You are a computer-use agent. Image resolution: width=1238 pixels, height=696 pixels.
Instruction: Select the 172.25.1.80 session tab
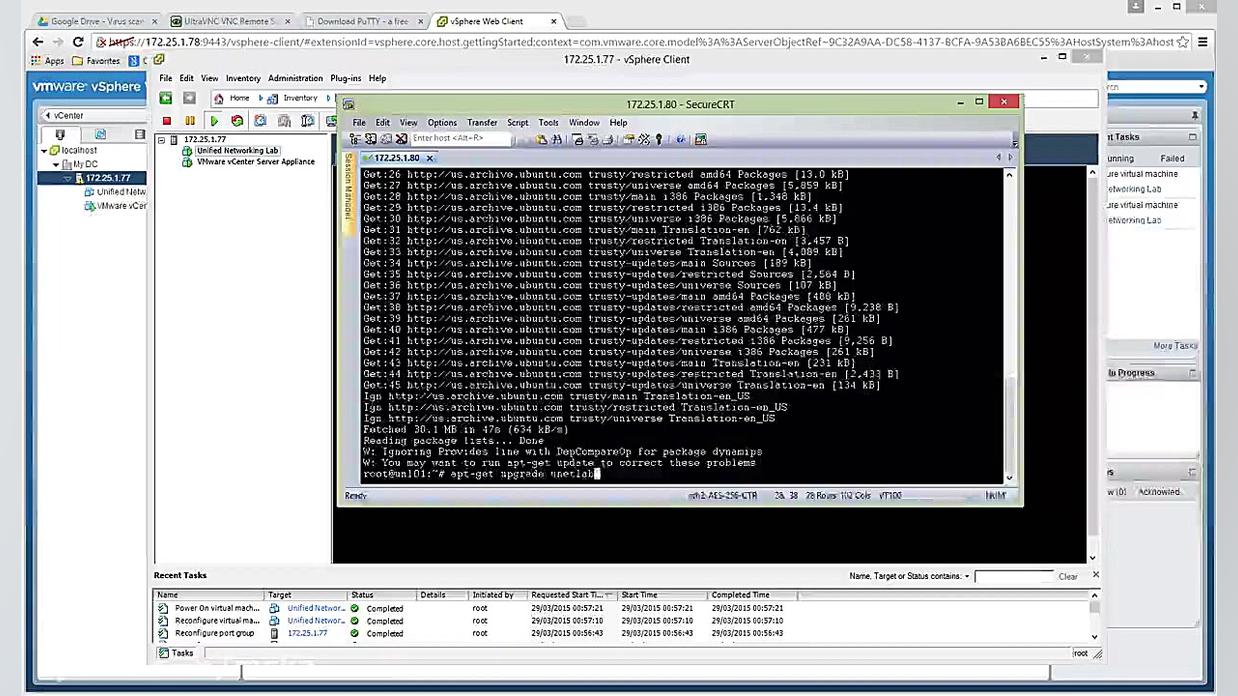396,158
